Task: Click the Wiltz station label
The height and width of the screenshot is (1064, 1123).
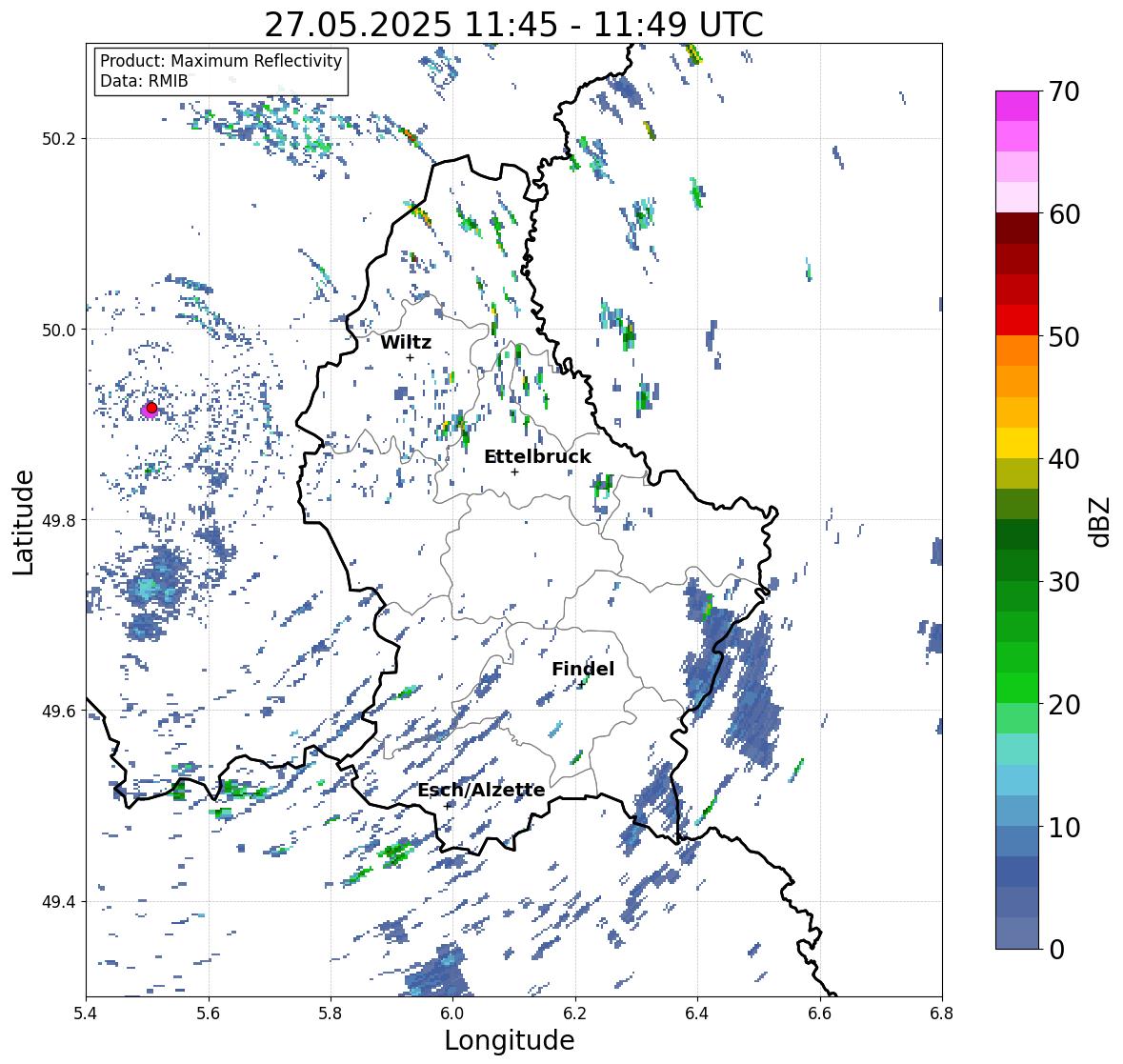Action: [x=406, y=342]
